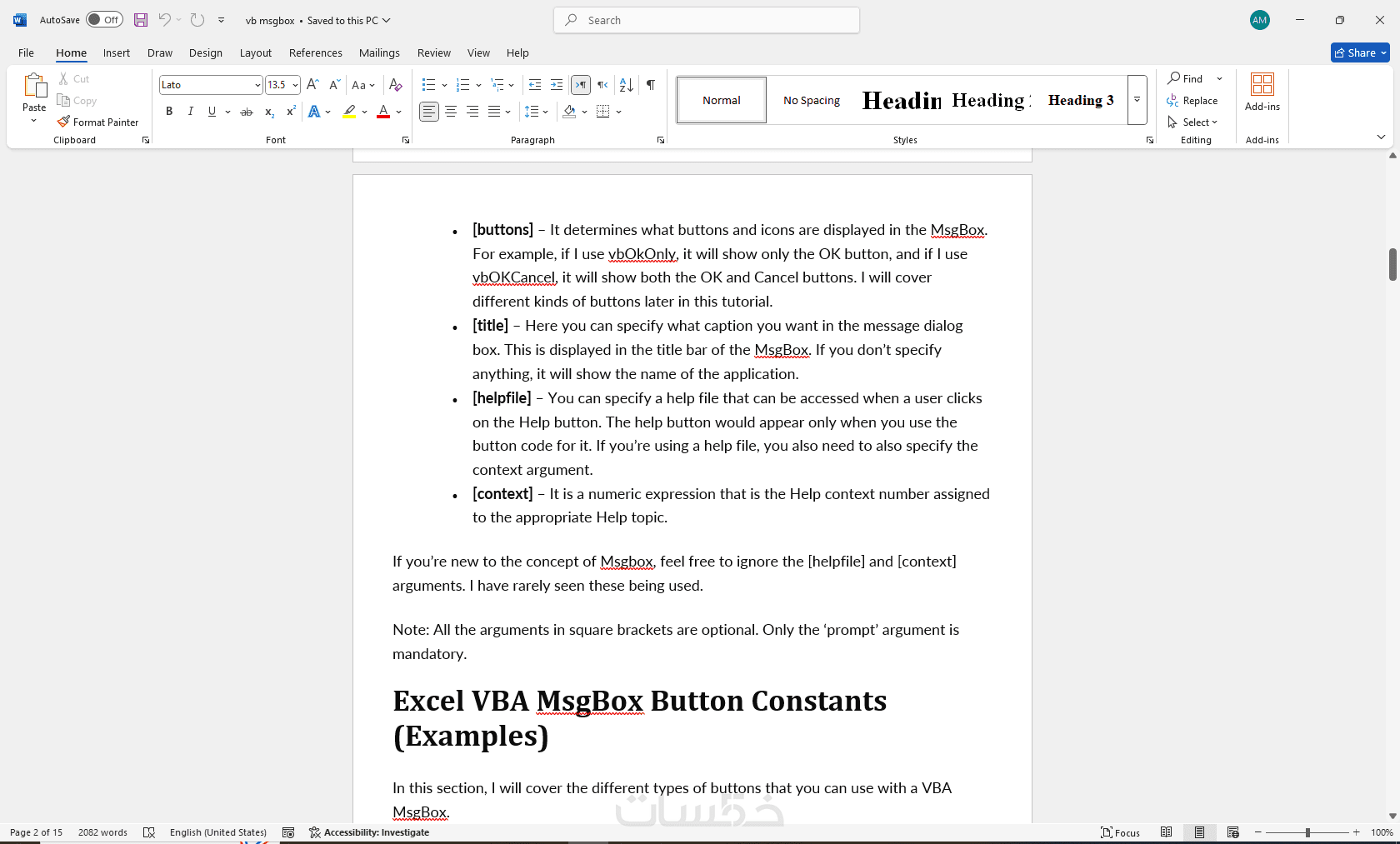Click the zoom slider handle
1400x844 pixels.
pos(1307,832)
